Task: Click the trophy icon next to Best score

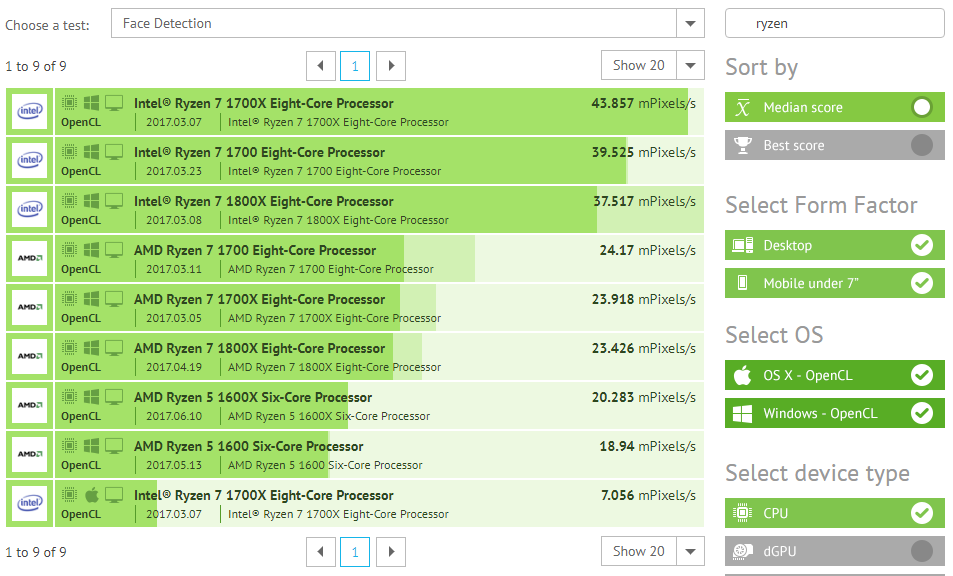Action: point(743,145)
